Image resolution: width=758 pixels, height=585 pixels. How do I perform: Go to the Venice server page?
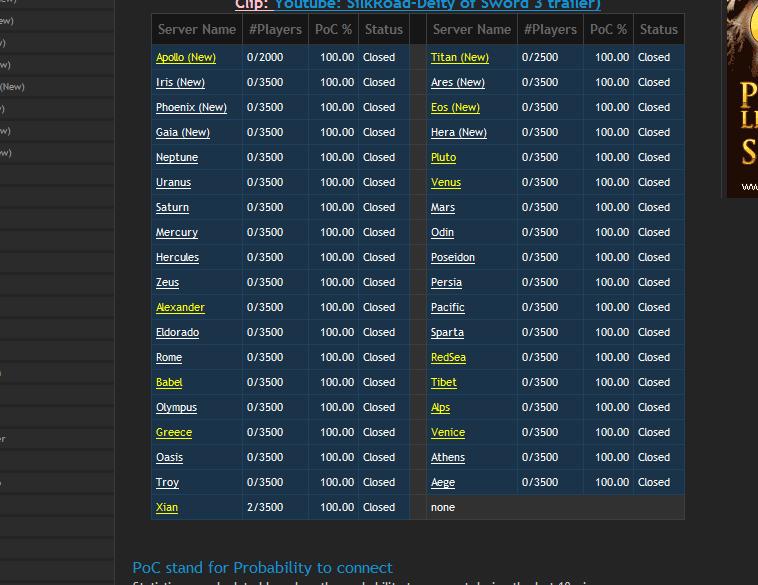coord(447,433)
